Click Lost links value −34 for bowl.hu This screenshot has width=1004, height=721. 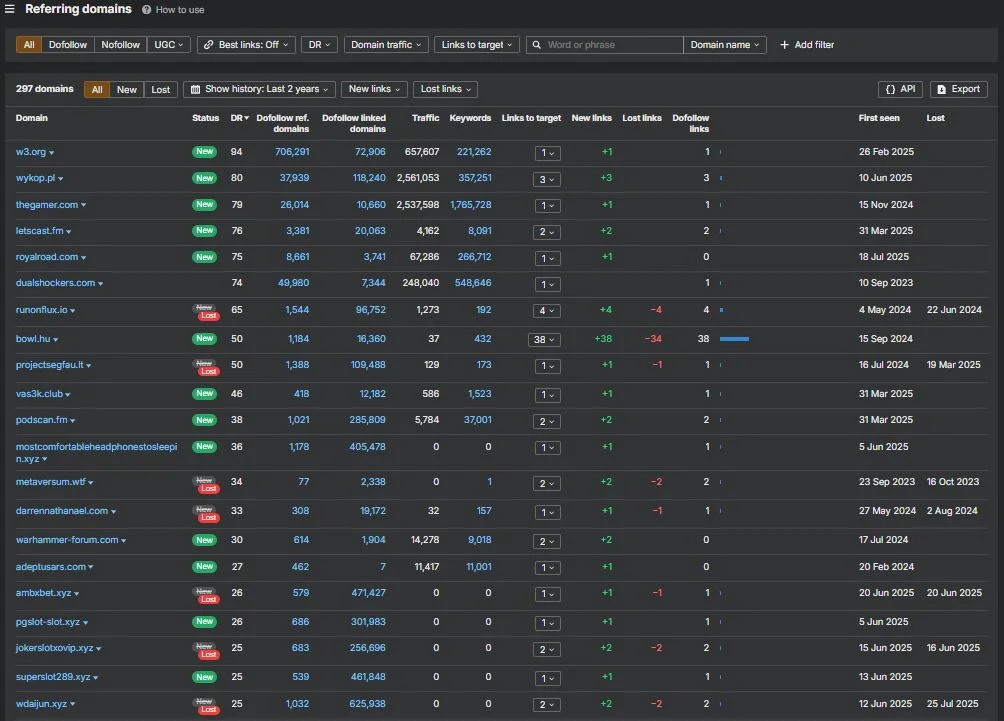tap(653, 339)
